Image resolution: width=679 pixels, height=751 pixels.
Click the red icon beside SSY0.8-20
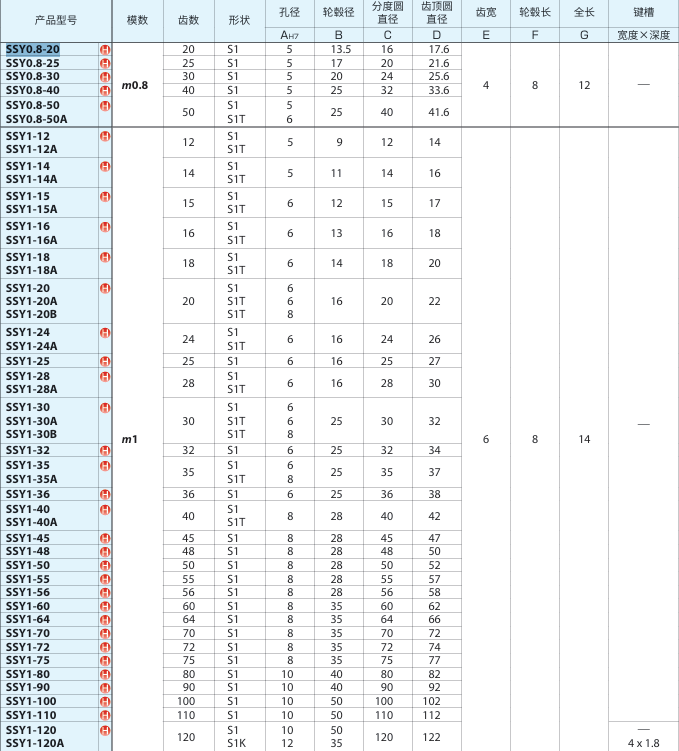[105, 50]
